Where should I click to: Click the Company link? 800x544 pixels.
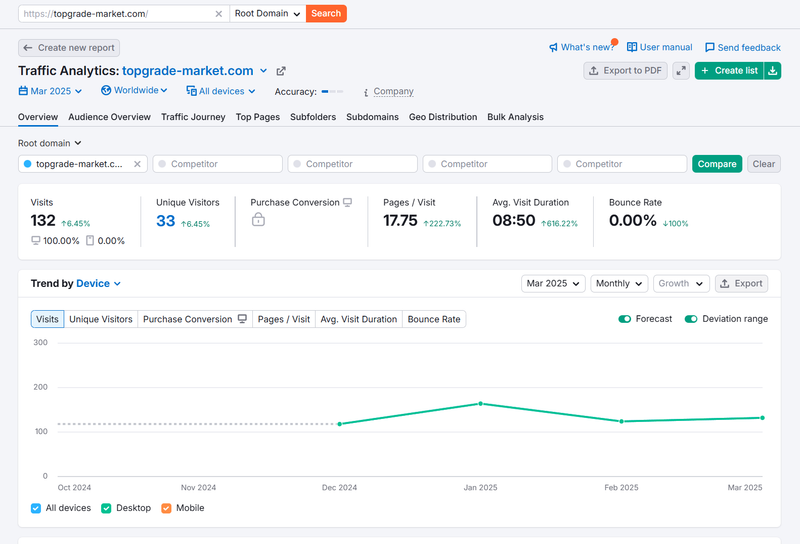click(x=393, y=91)
